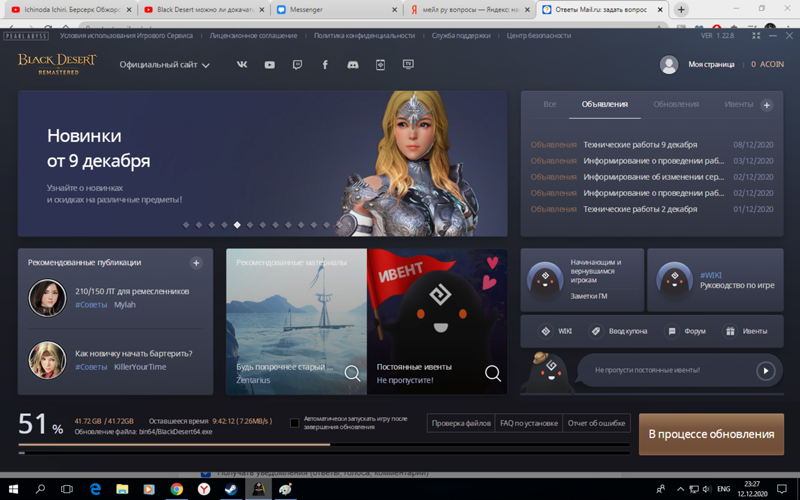Click В процессе обновления button
This screenshot has height=500, width=800.
click(711, 434)
